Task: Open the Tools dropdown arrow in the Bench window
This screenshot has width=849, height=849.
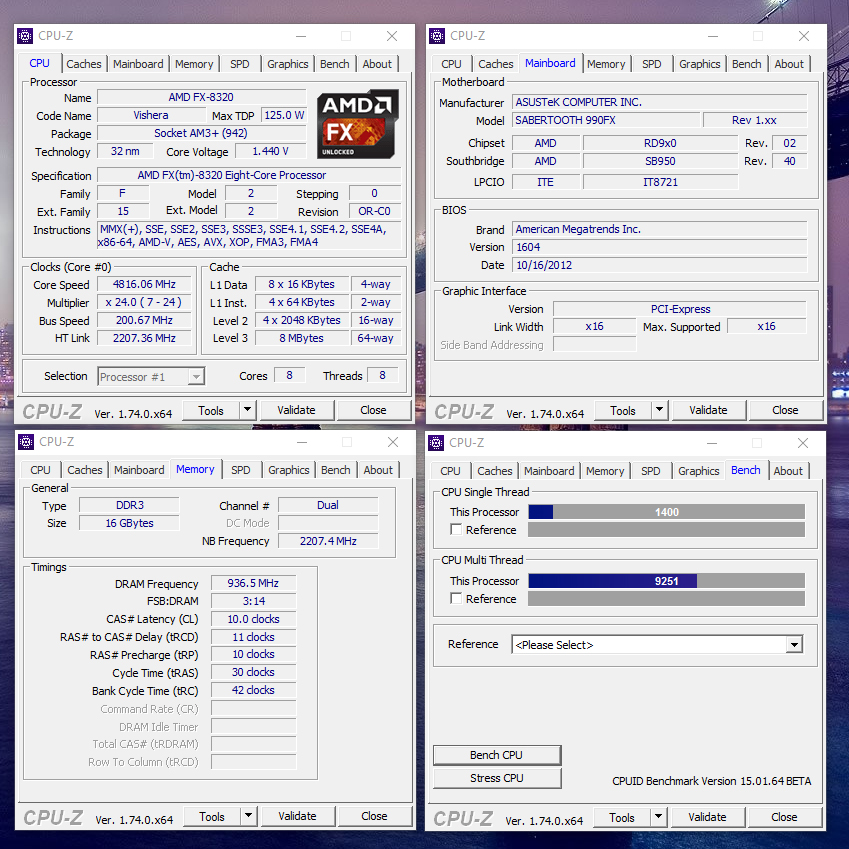Action: tap(658, 817)
